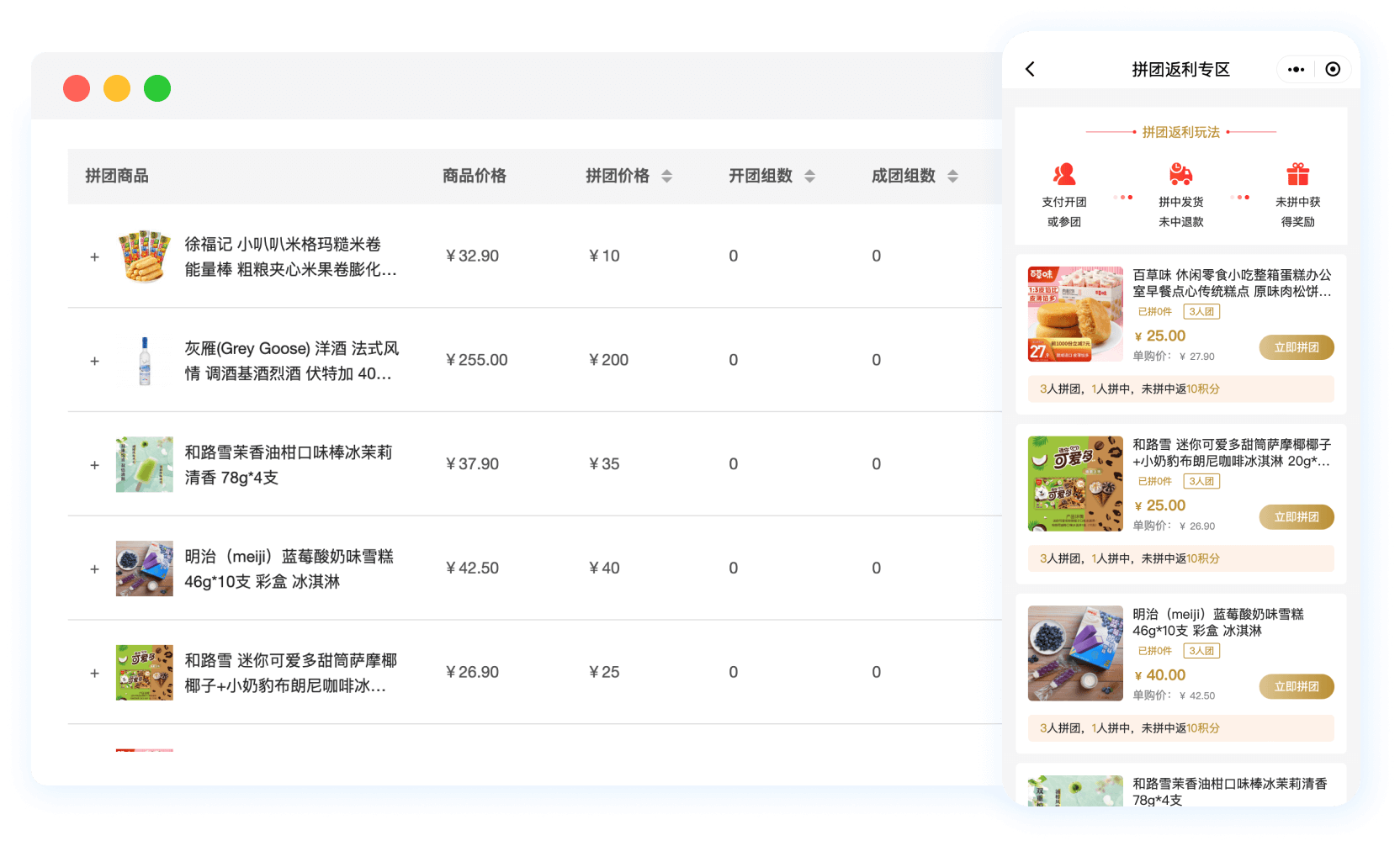This screenshot has height=846, width=1400.
Task: Open the 百草味 cake product thumbnail
Action: 1075,315
